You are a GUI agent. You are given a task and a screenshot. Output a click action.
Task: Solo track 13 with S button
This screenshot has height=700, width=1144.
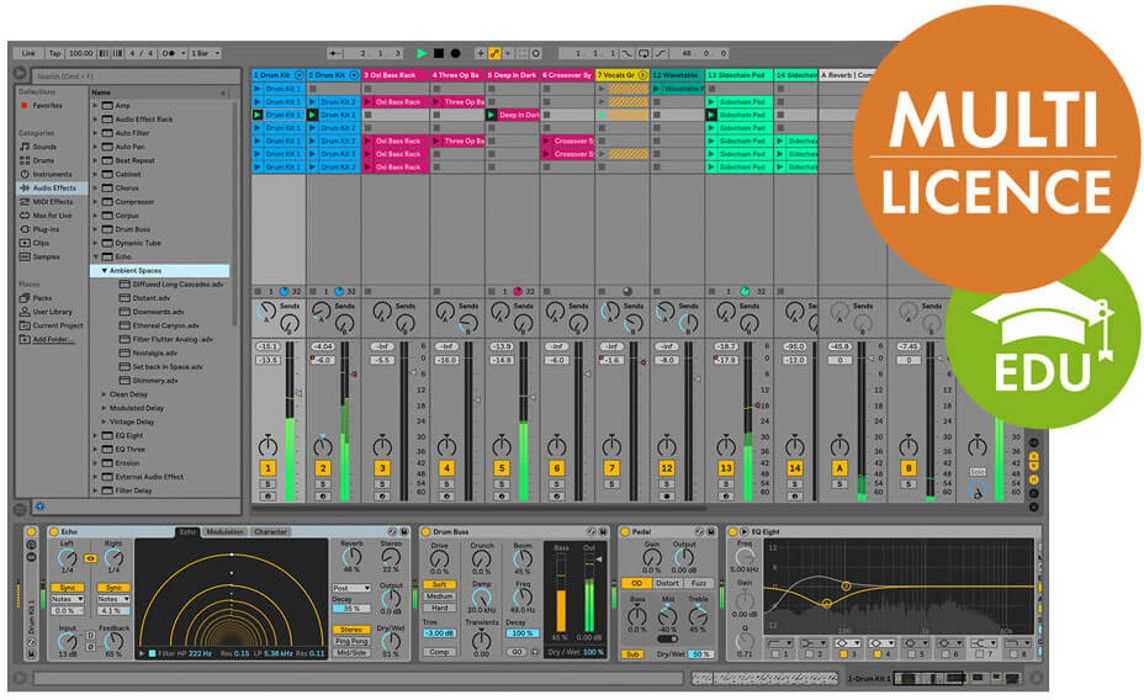[725, 484]
